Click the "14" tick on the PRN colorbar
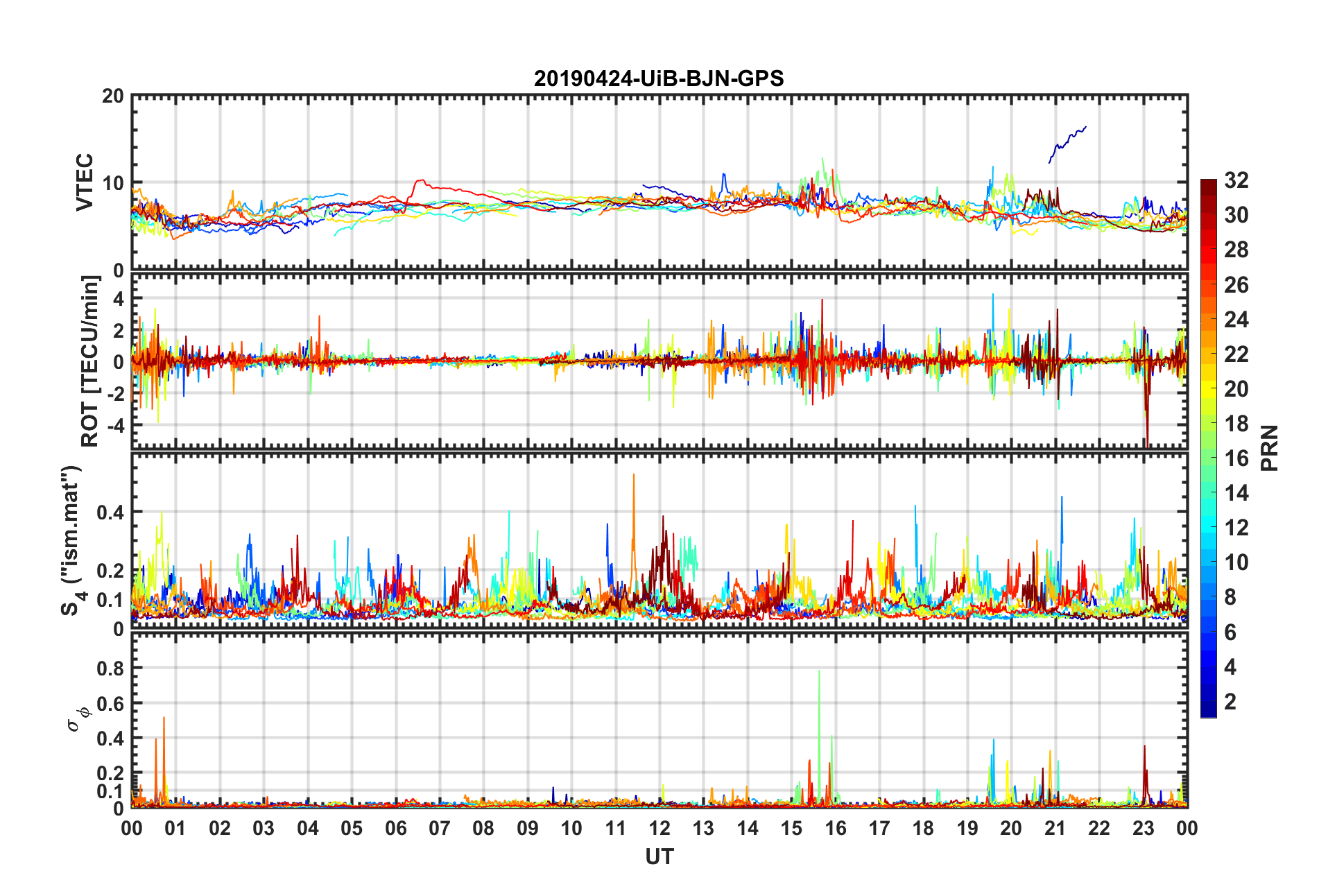1319x896 pixels. tap(1236, 492)
